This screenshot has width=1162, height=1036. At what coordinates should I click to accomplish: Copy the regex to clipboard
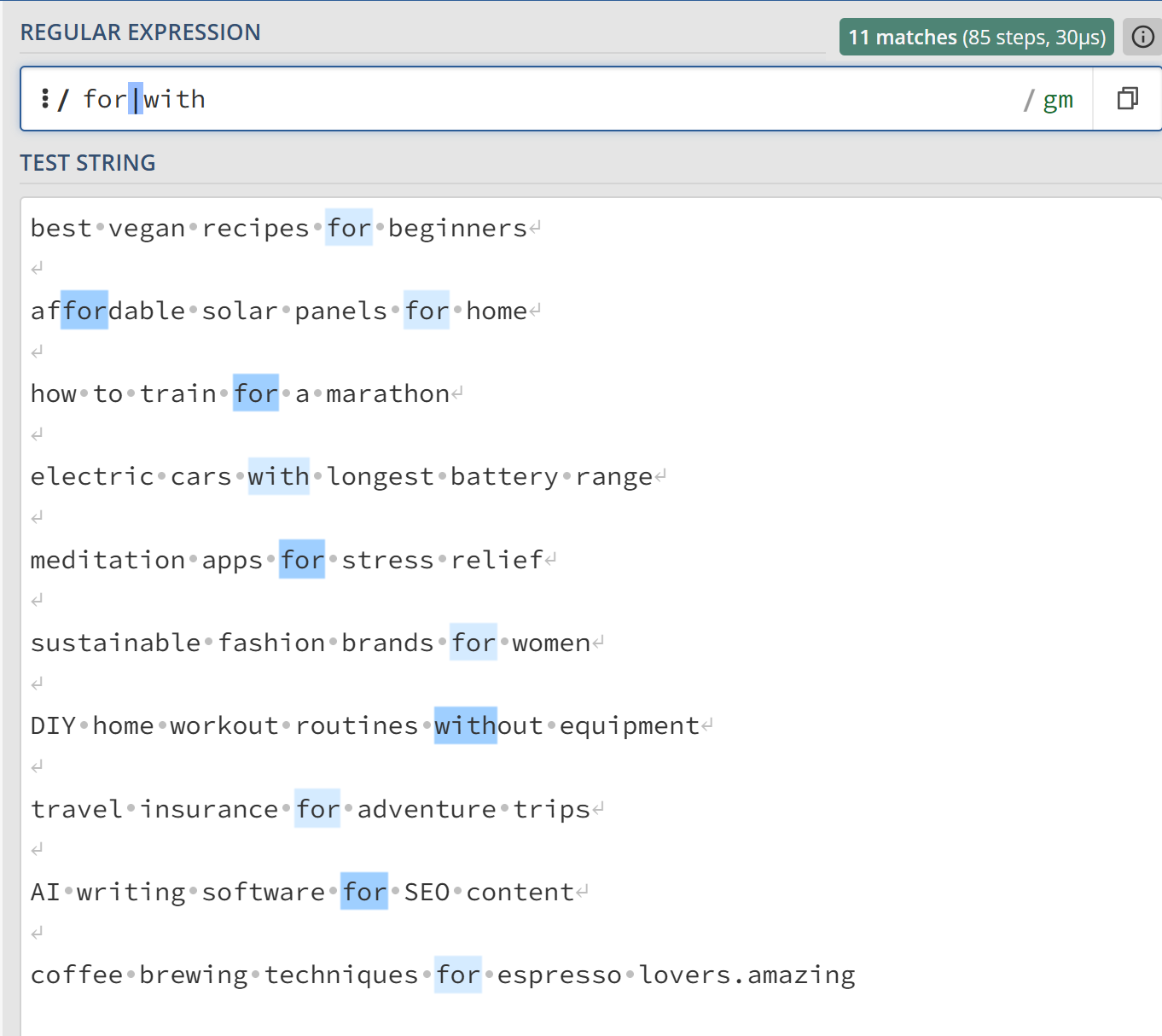pyautogui.click(x=1127, y=99)
